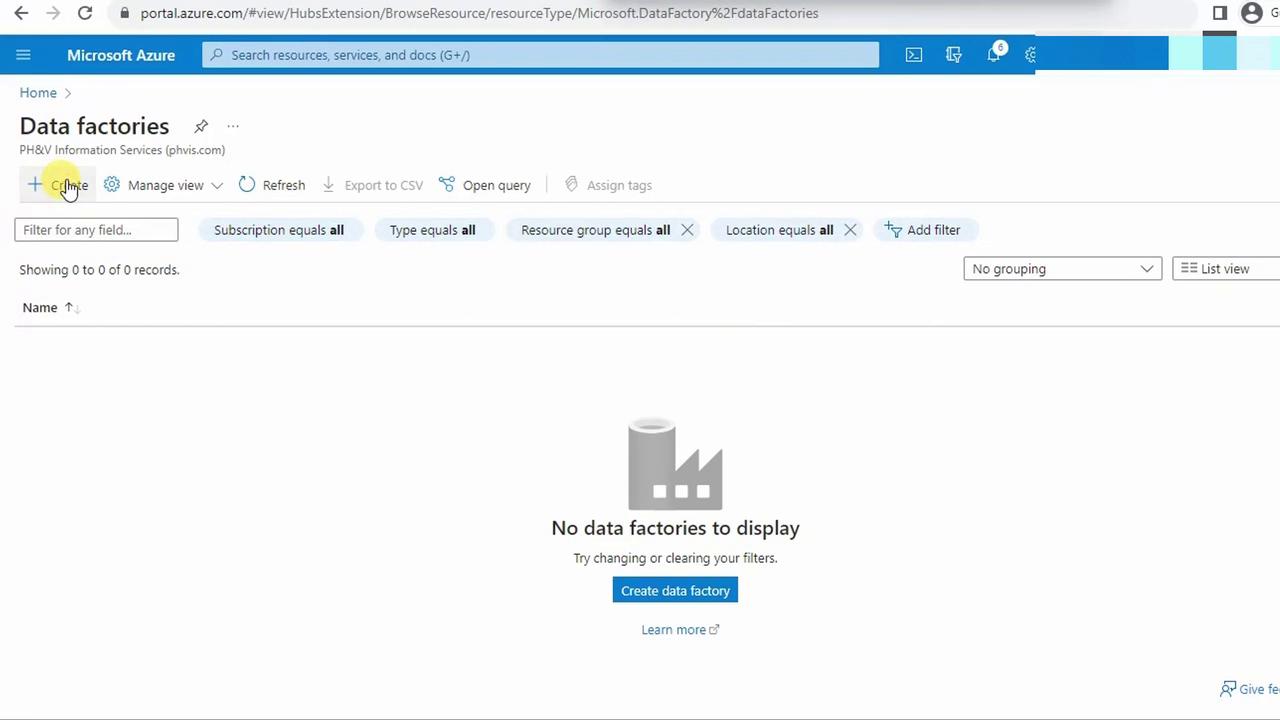The width and height of the screenshot is (1280, 720).
Task: Go to Home breadcrumb
Action: click(x=38, y=93)
